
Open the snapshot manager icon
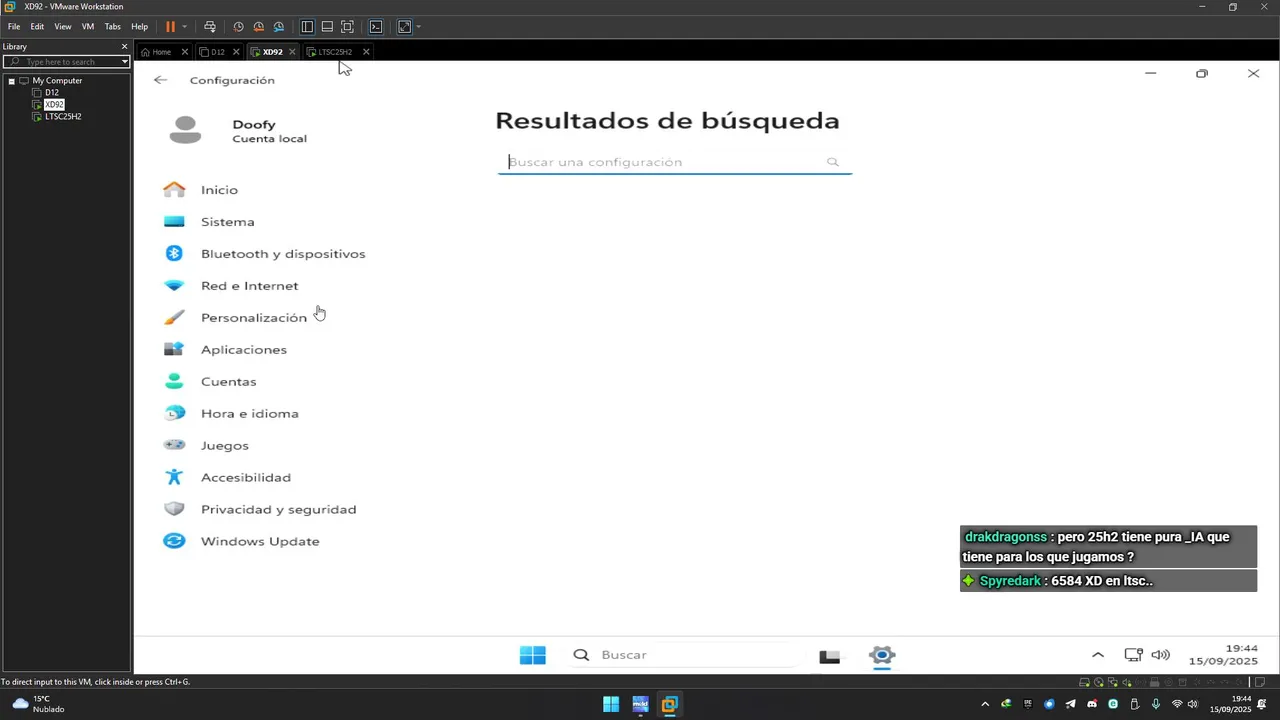(x=279, y=27)
